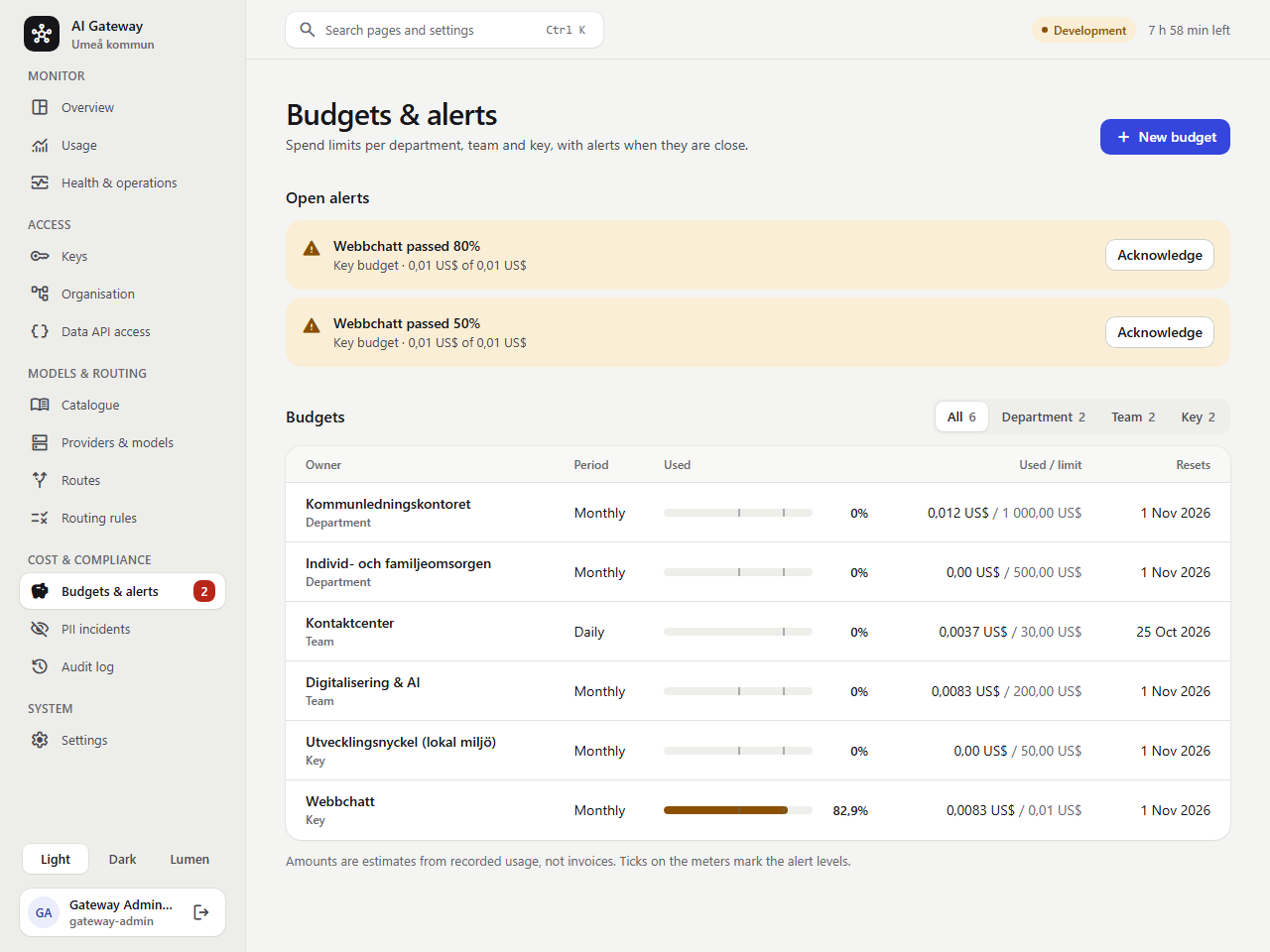The height and width of the screenshot is (952, 1270).
Task: Open Providers & models server icon
Action: pyautogui.click(x=40, y=442)
